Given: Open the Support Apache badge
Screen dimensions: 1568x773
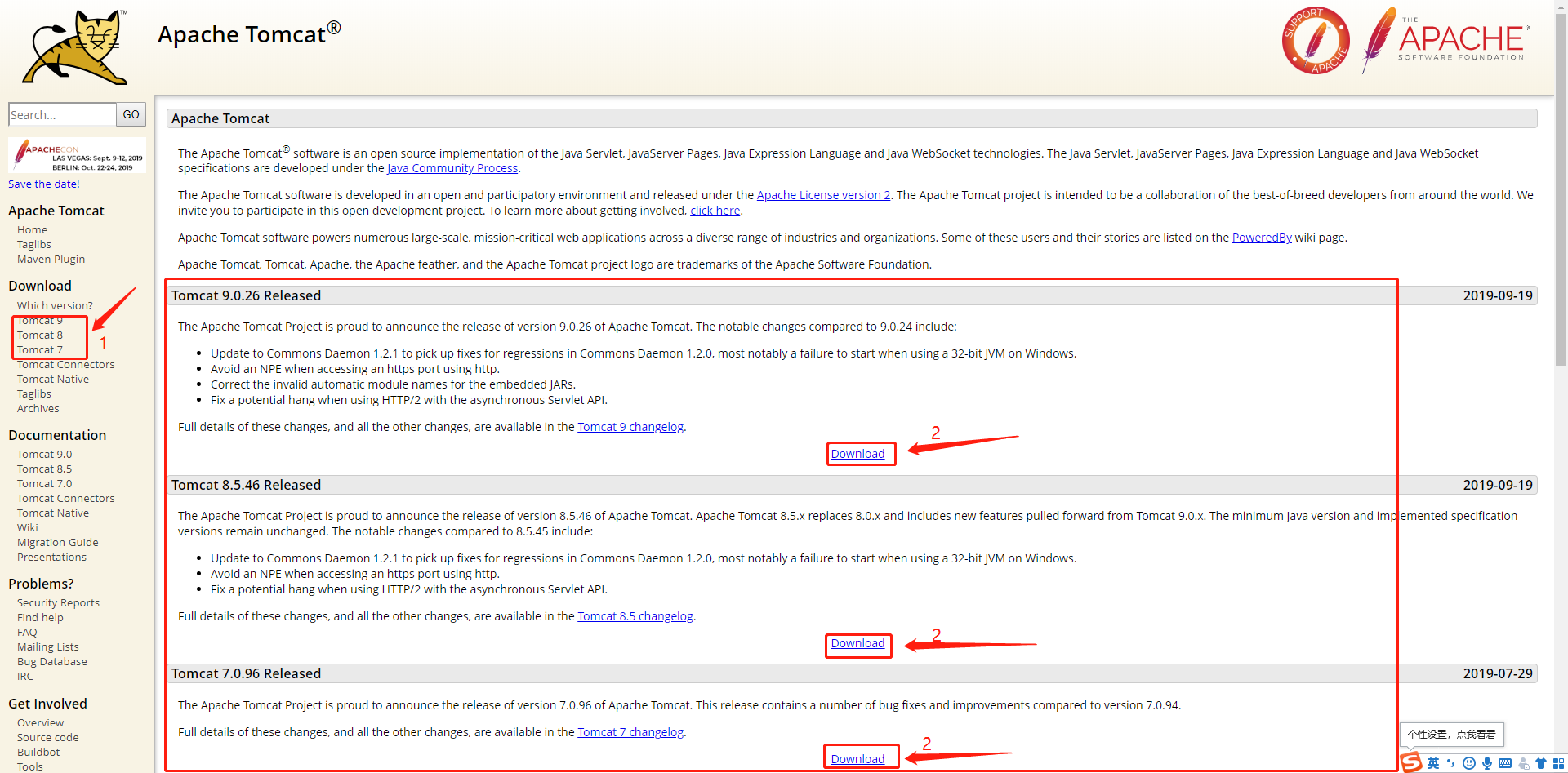Looking at the screenshot, I should click(1316, 41).
